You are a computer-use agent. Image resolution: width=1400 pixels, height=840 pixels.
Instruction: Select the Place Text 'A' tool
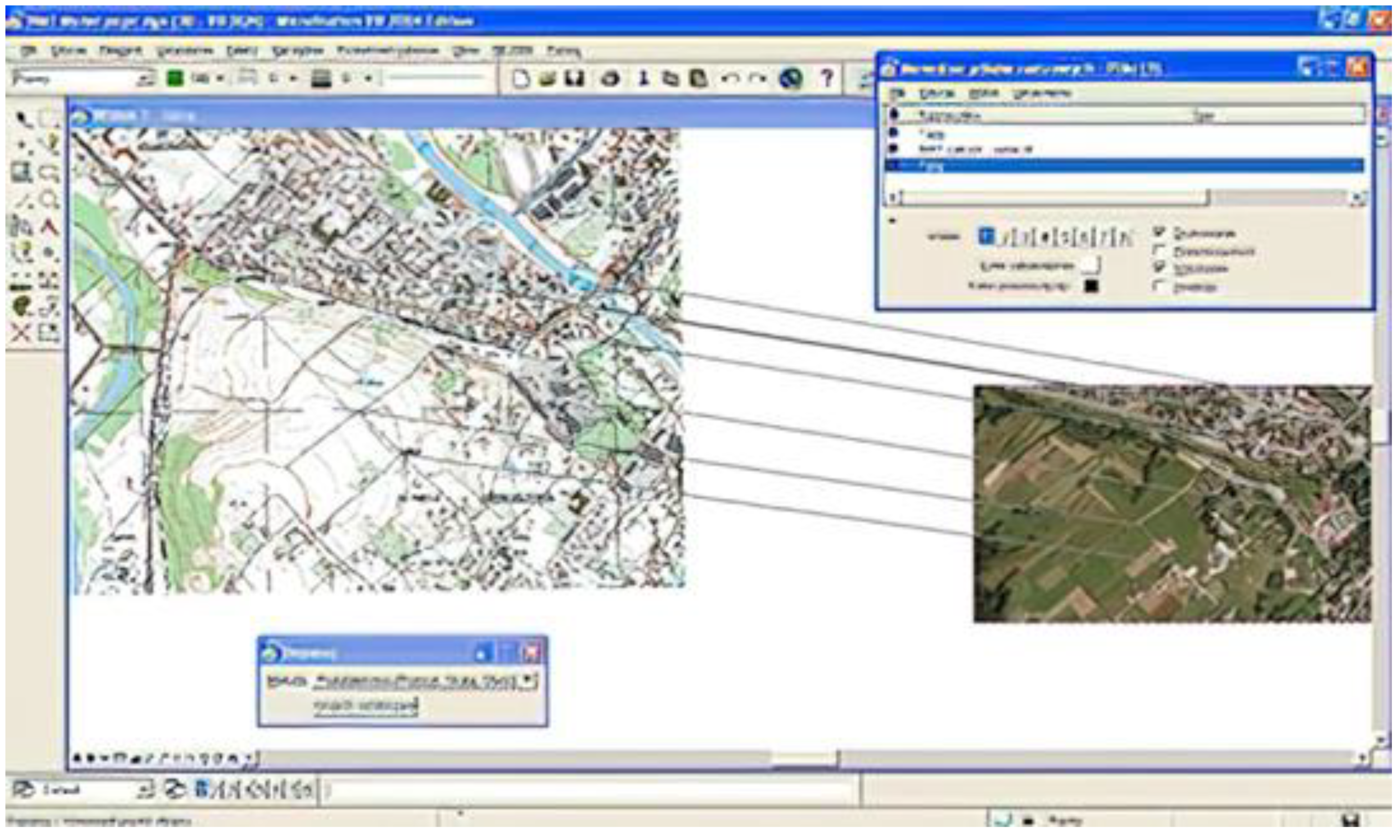[50, 227]
